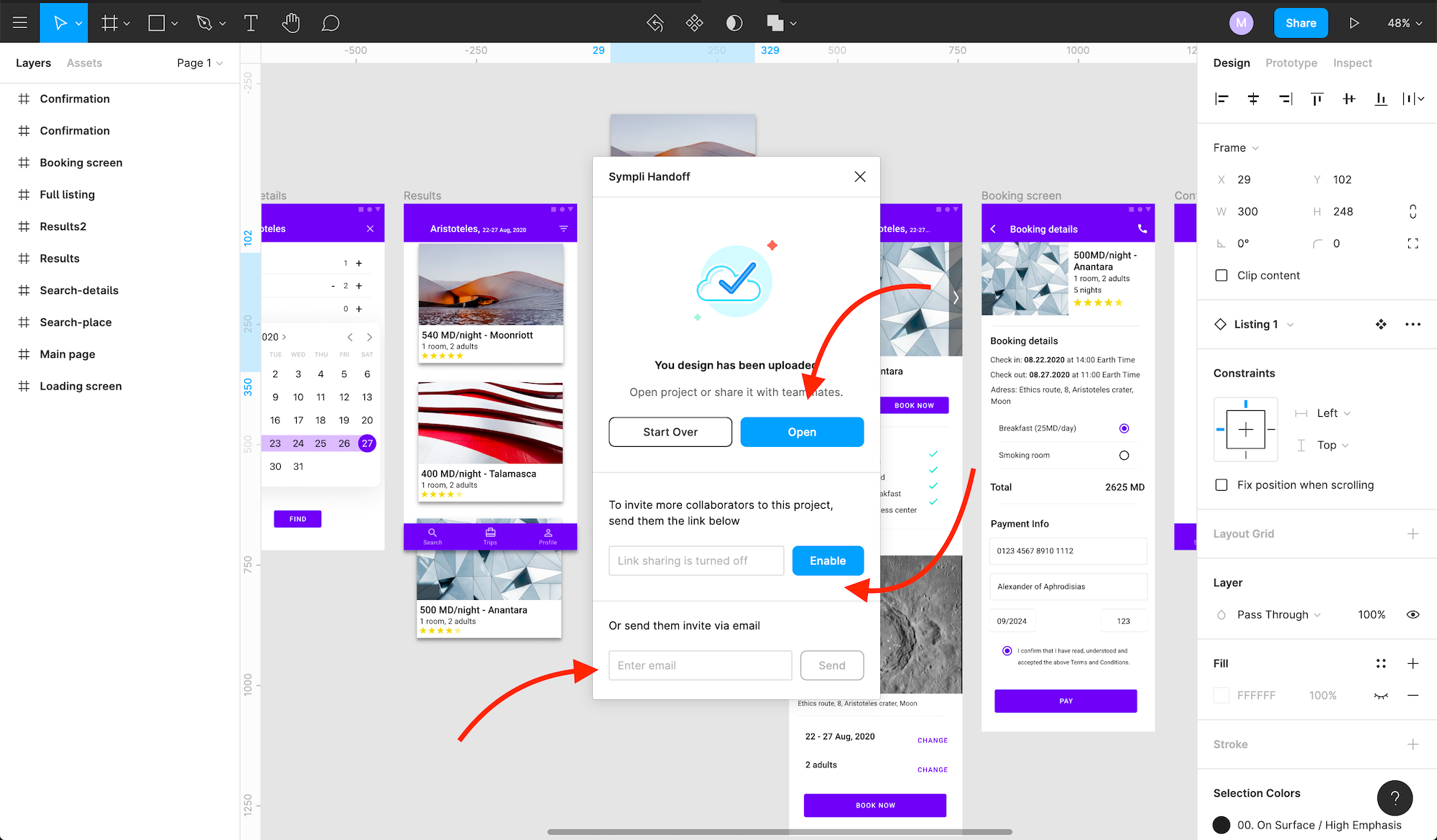1437x840 pixels.
Task: Click independent corners icon
Action: tap(1413, 244)
